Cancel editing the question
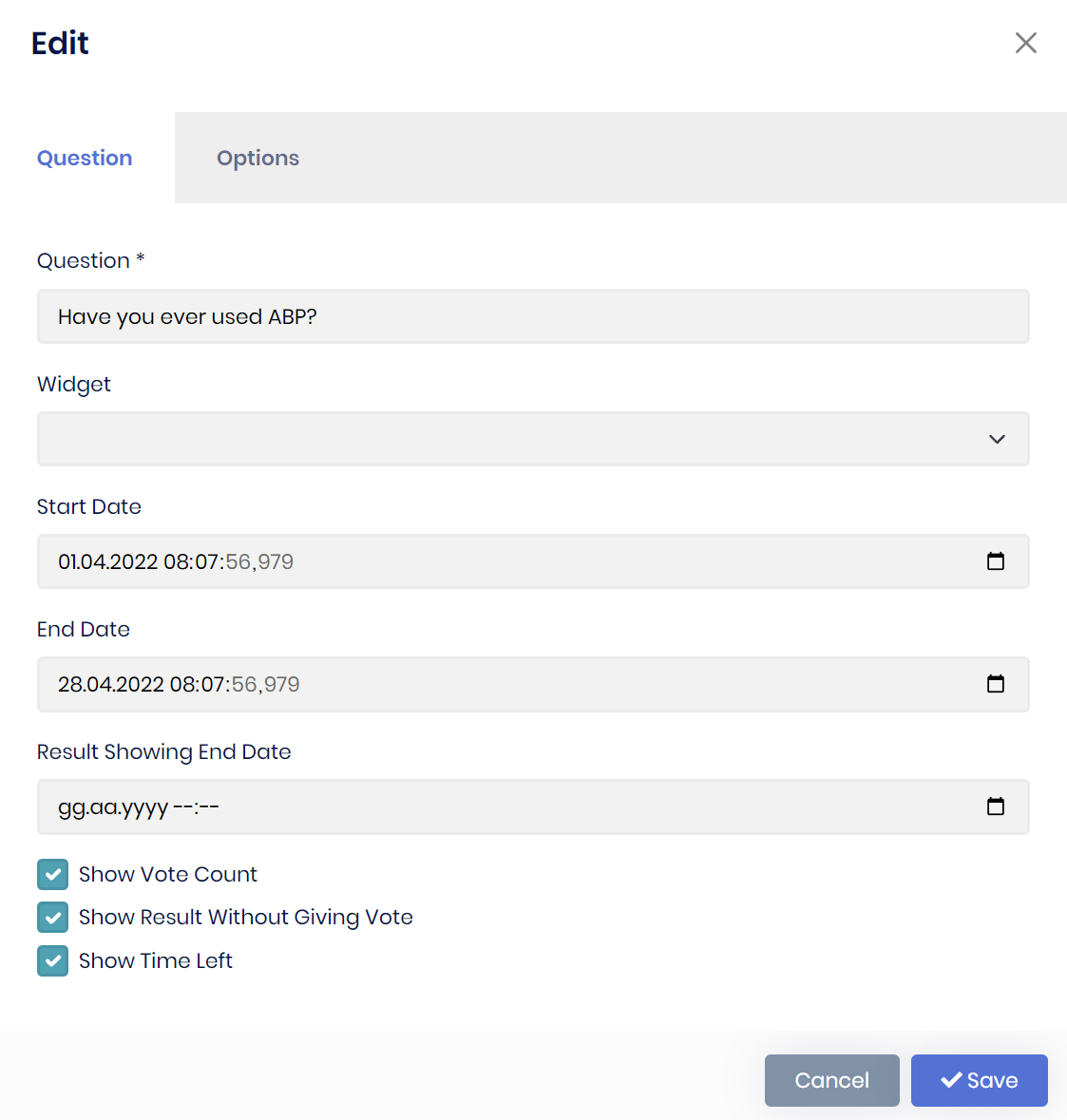Screen dimensions: 1067x1120 tap(831, 1080)
